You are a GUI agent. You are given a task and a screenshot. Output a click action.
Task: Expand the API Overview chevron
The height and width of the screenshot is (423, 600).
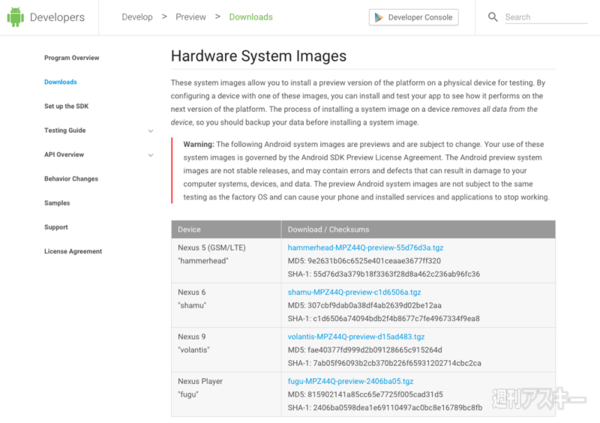151,155
